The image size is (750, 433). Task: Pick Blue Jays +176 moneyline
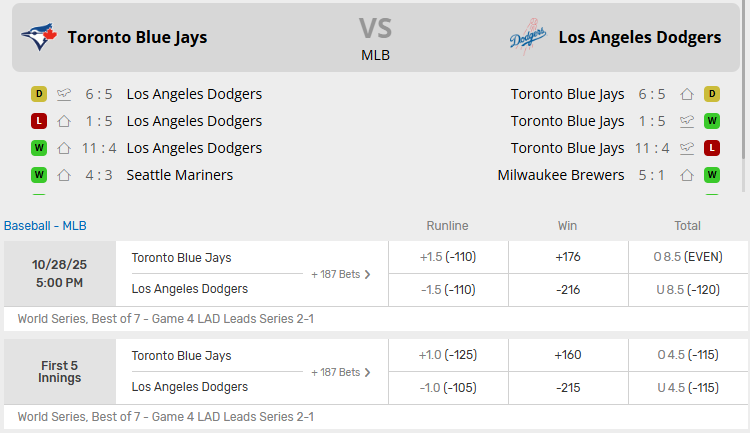pyautogui.click(x=567, y=257)
